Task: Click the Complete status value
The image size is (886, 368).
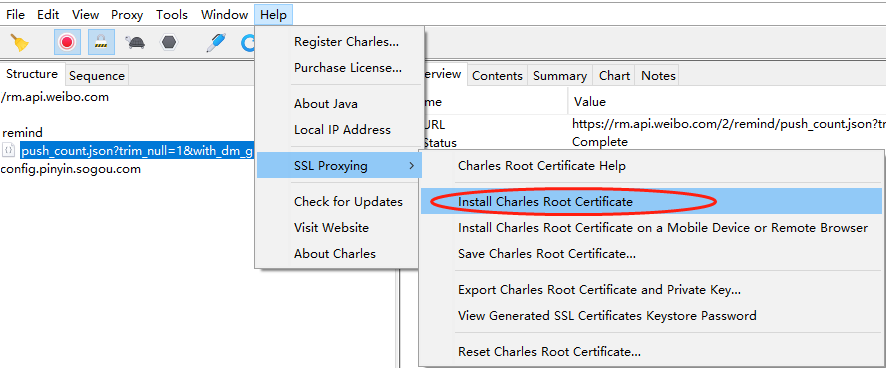Action: [x=600, y=142]
